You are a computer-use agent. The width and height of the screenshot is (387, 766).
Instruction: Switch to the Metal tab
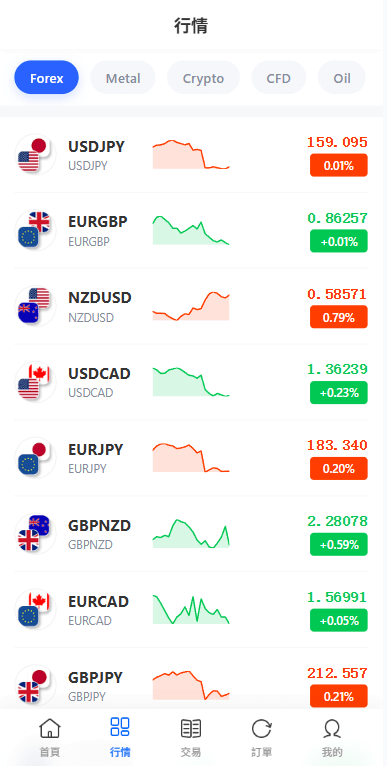(123, 78)
